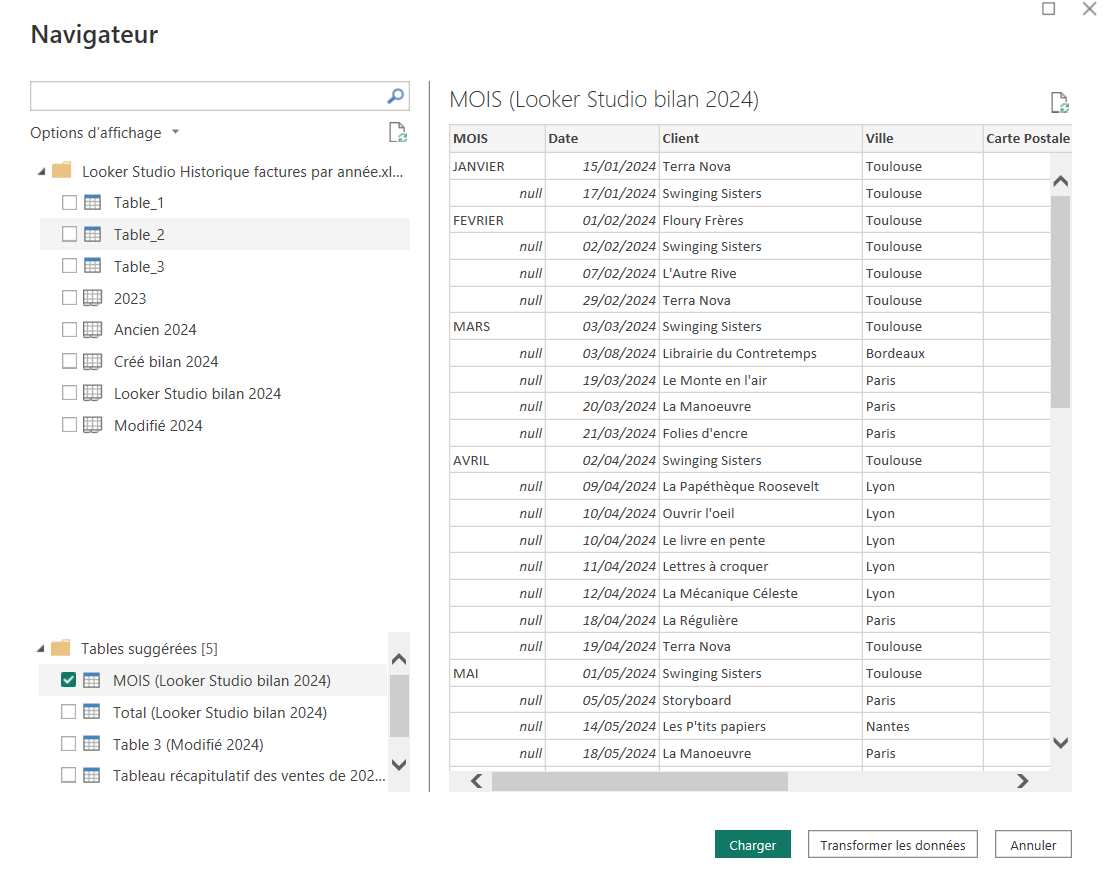
Task: Tick the 2023 sheet checkbox
Action: (69, 297)
